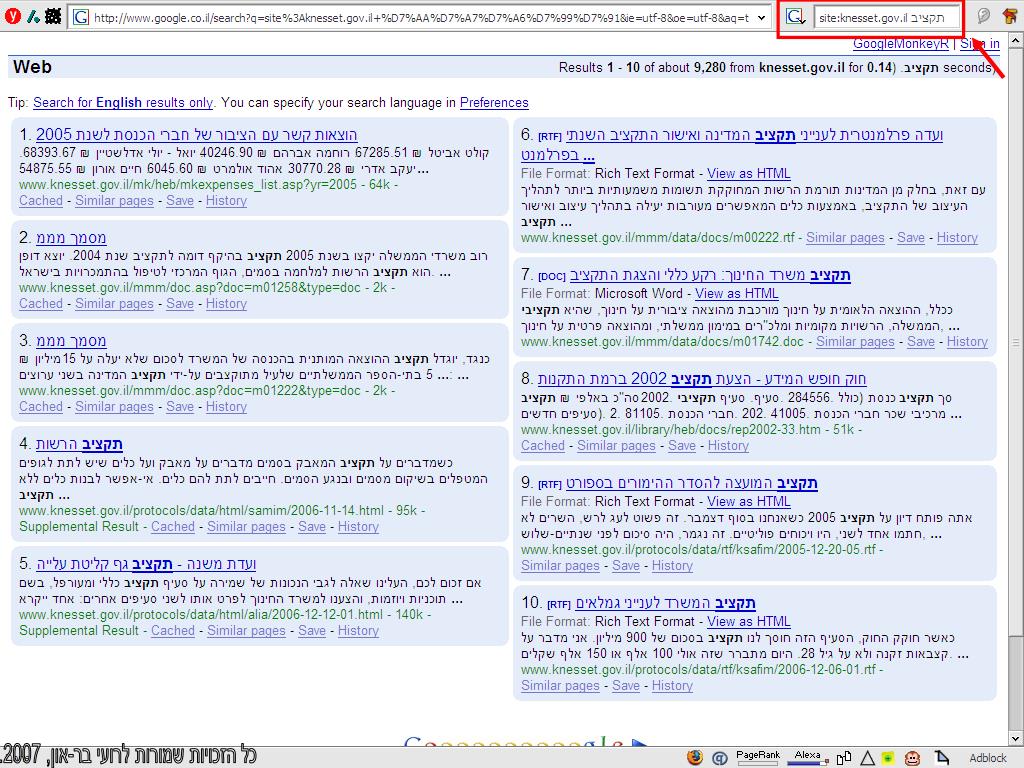
Task: Open Cached link under result 2
Action: tap(40, 304)
